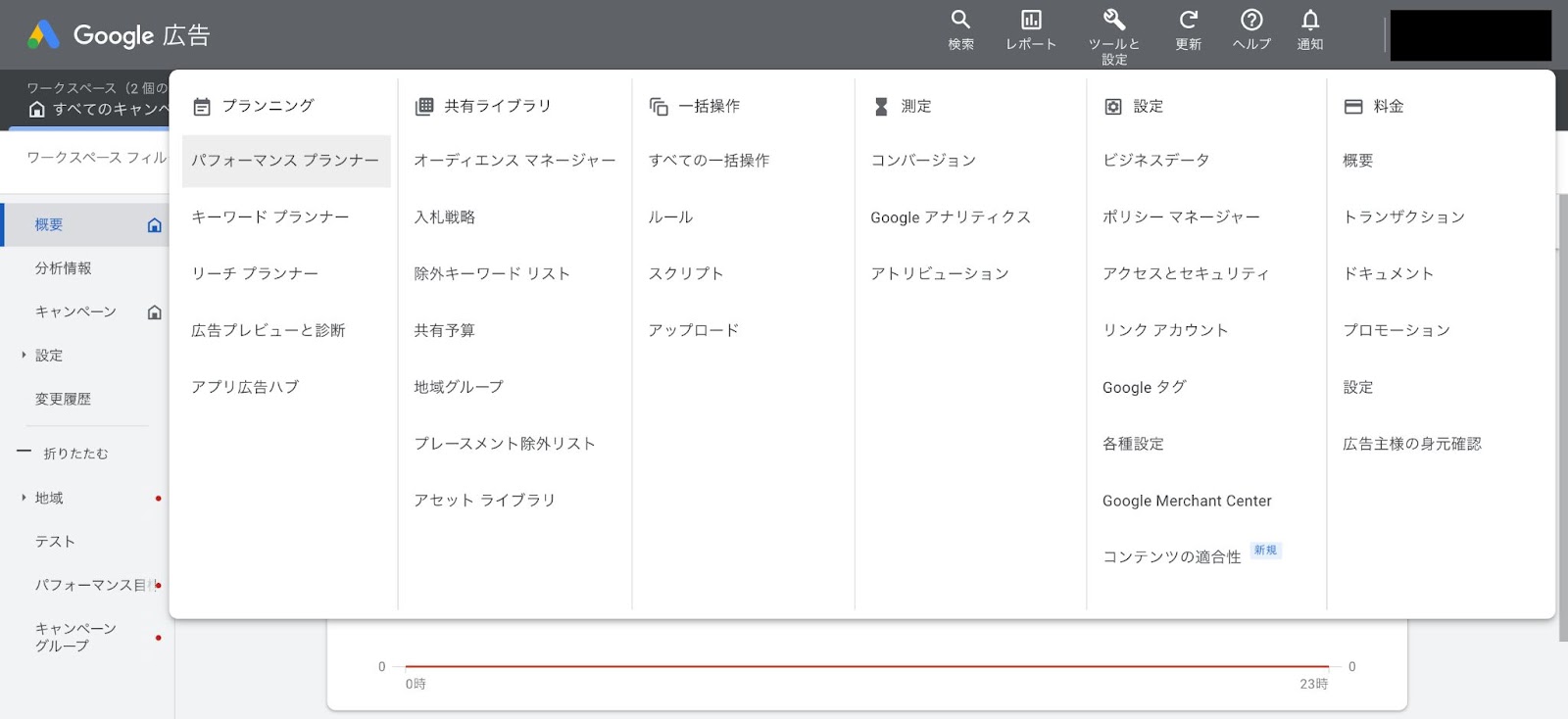Select キャンペーン グループ in left sidebar
The image size is (1568, 719).
click(x=75, y=637)
